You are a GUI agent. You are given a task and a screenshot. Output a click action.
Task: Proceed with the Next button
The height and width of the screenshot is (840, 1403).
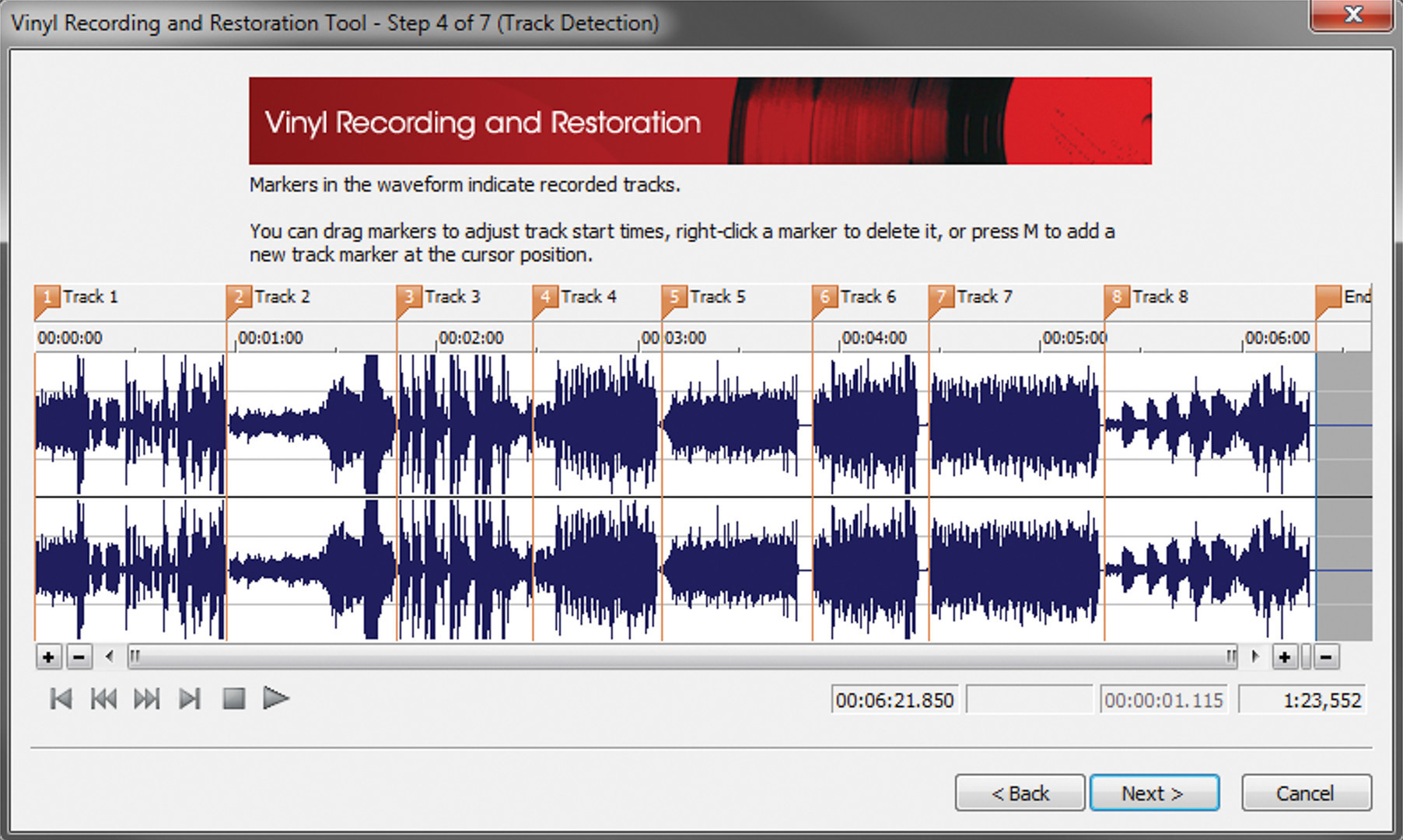coord(1154,793)
